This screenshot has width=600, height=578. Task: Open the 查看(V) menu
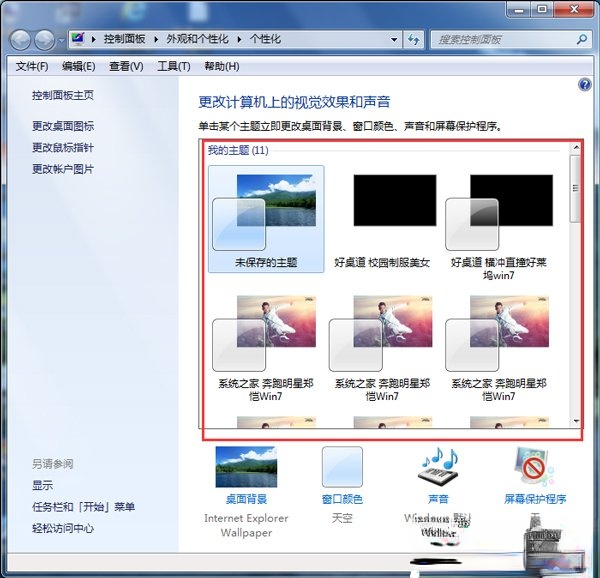(x=126, y=67)
